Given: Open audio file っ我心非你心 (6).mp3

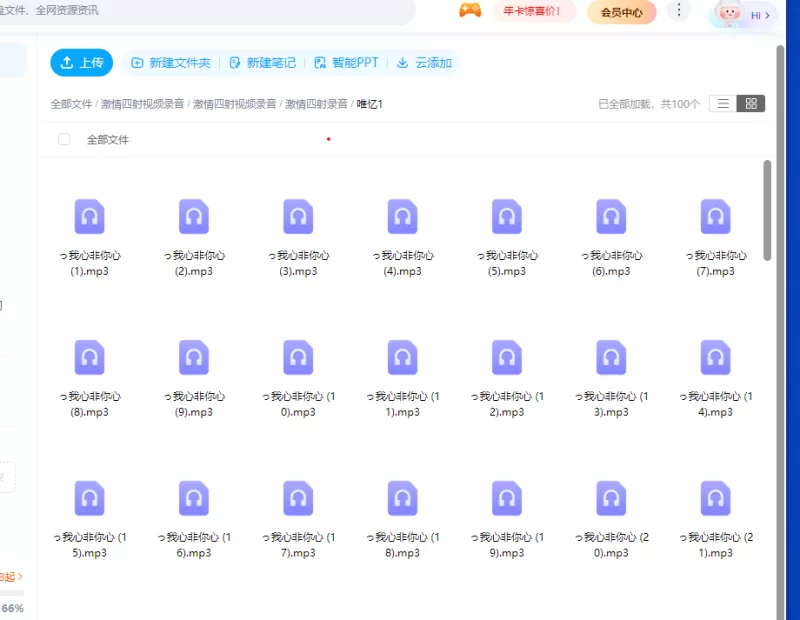Looking at the screenshot, I should (x=611, y=238).
